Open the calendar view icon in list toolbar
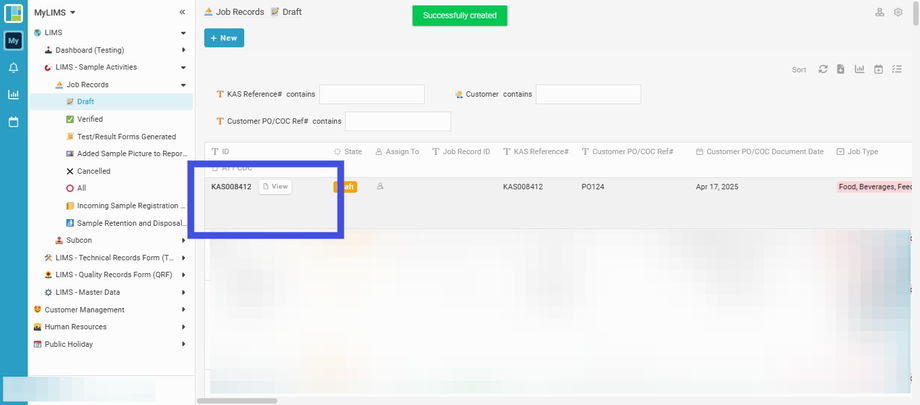The width and height of the screenshot is (920, 405). tap(878, 69)
